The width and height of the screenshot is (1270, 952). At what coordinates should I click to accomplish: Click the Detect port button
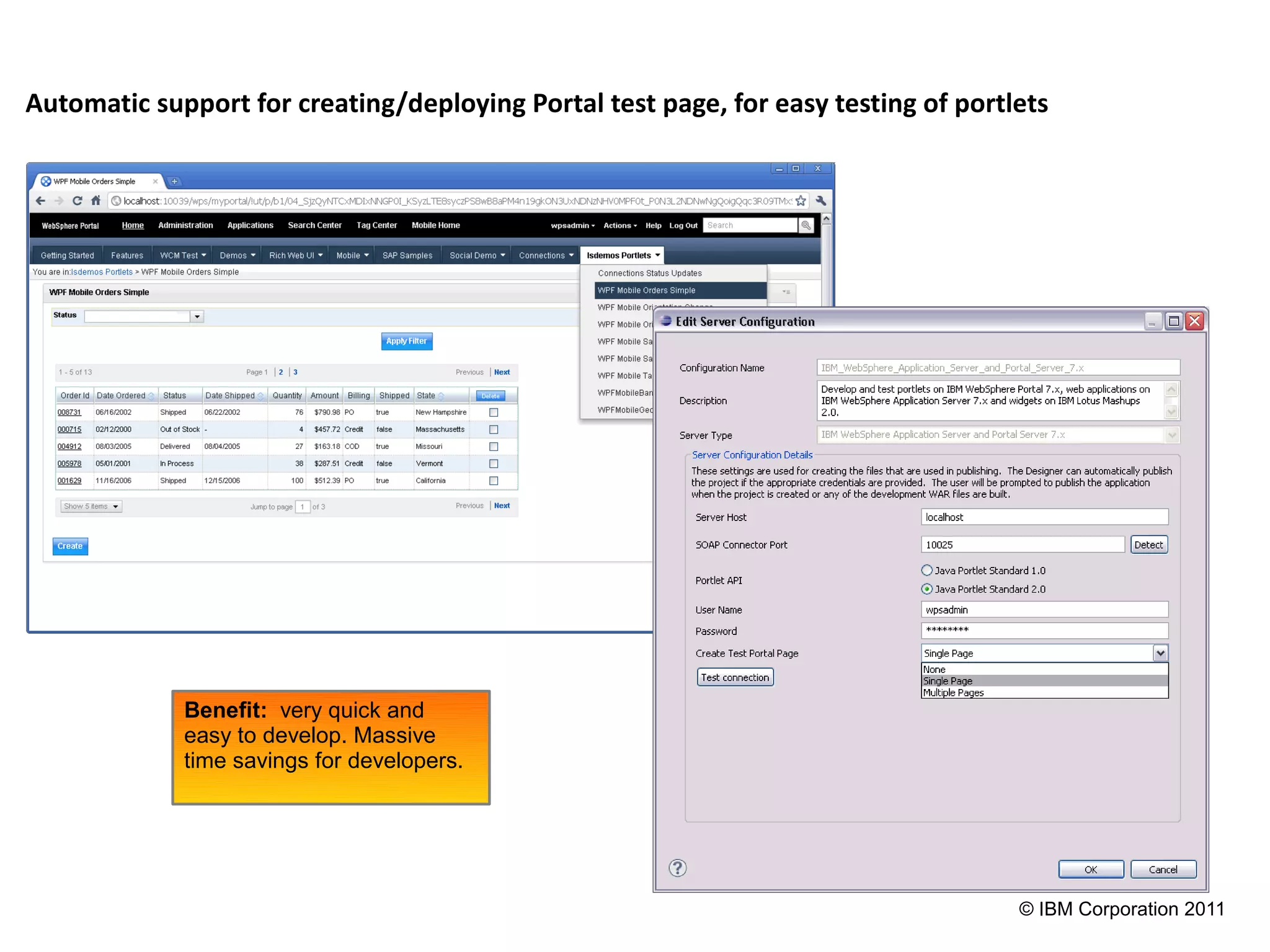(1148, 545)
